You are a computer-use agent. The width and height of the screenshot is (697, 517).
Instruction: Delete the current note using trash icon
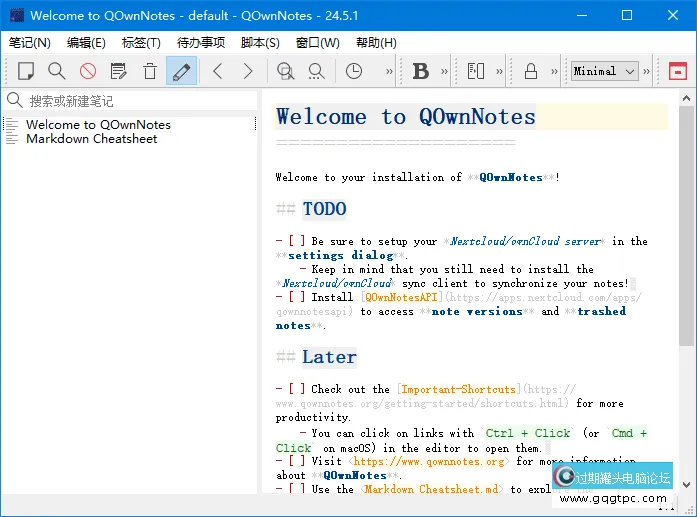click(x=150, y=71)
